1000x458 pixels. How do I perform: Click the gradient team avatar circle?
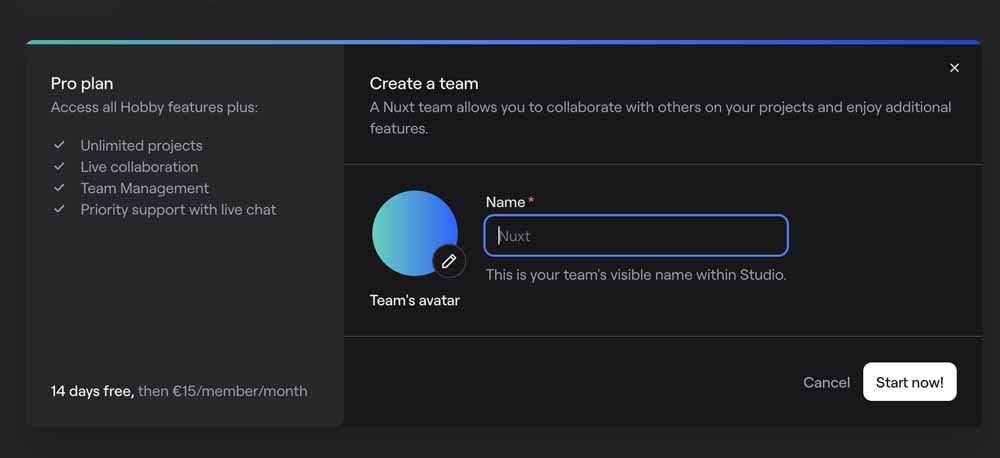coord(415,233)
